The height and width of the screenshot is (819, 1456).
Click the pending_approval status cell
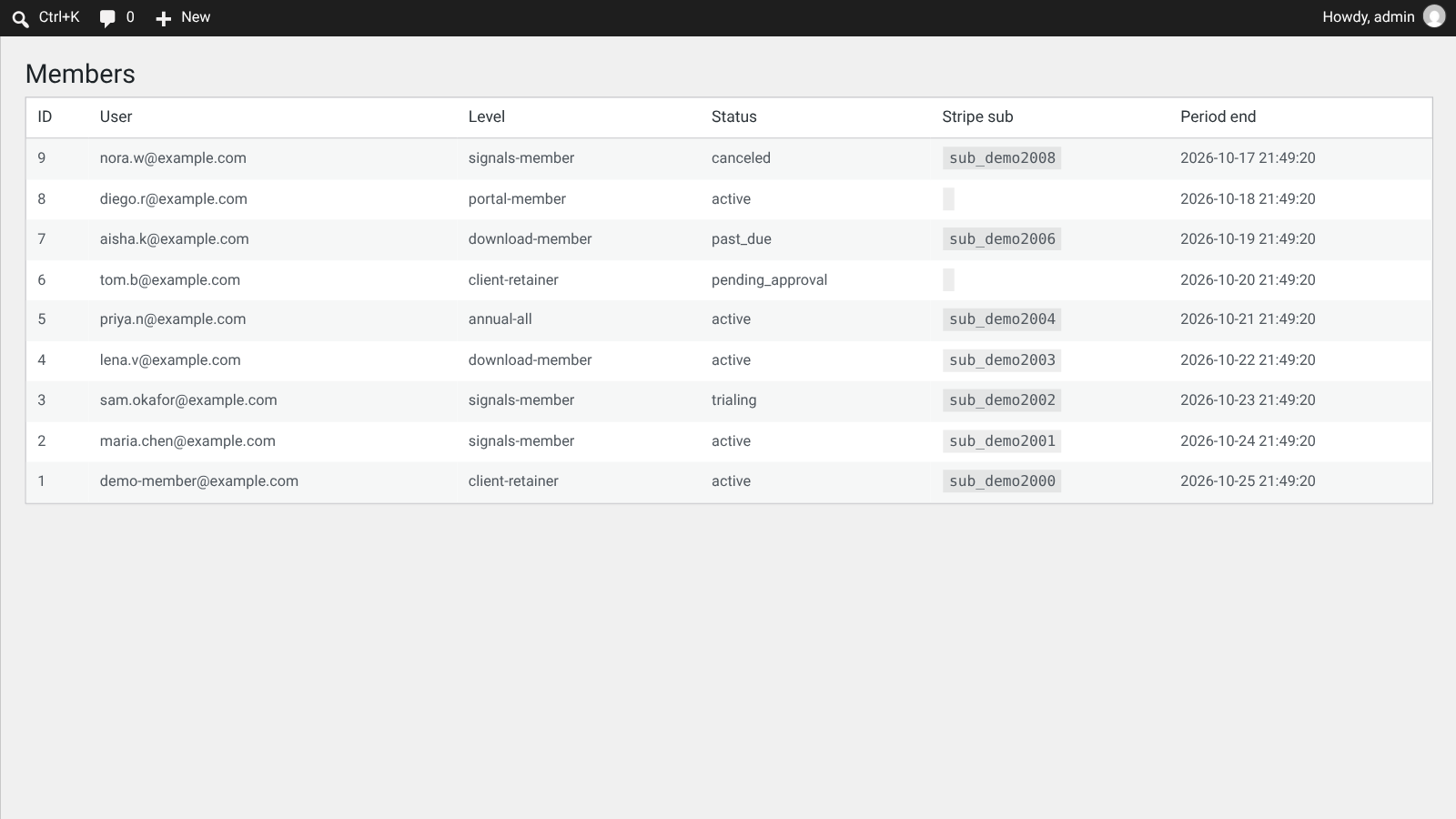(x=769, y=280)
